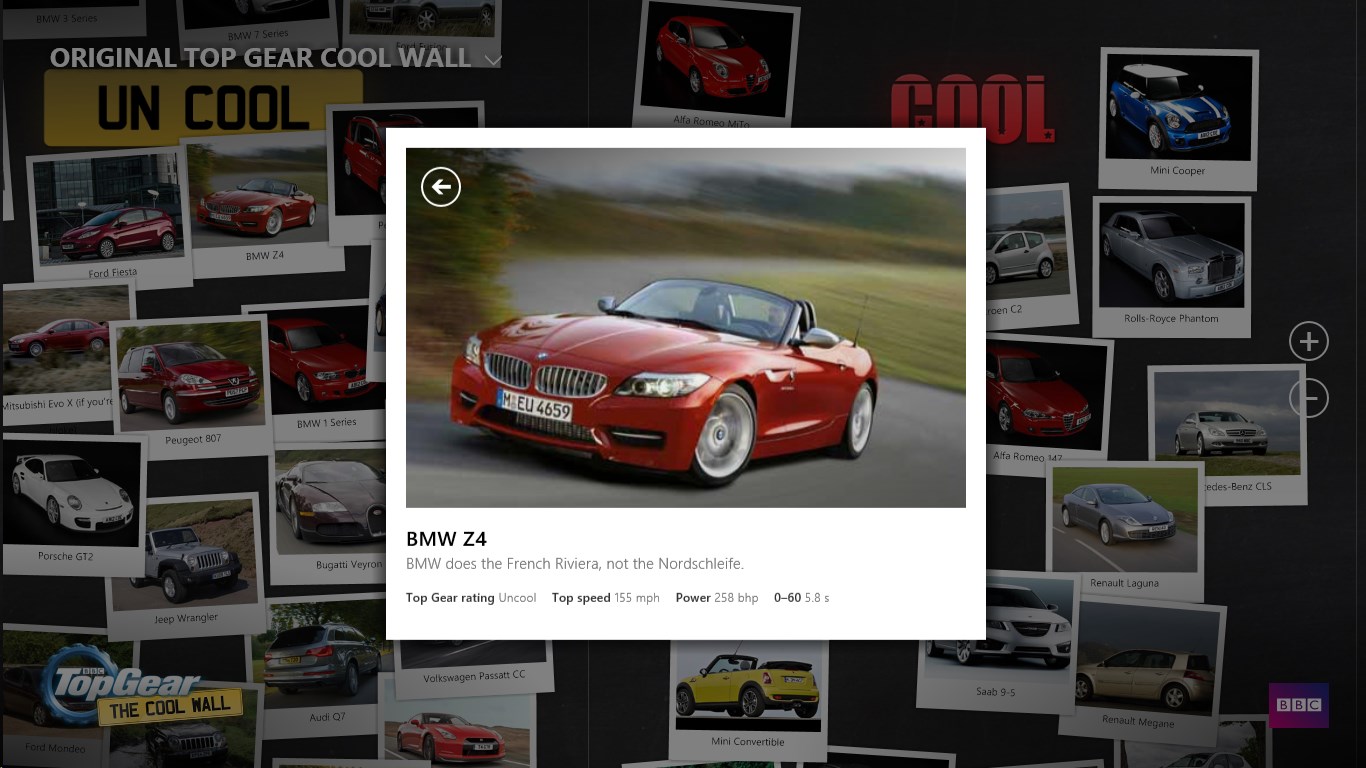The height and width of the screenshot is (768, 1366).
Task: Click the large BMW Z4 photo in popup
Action: point(686,328)
